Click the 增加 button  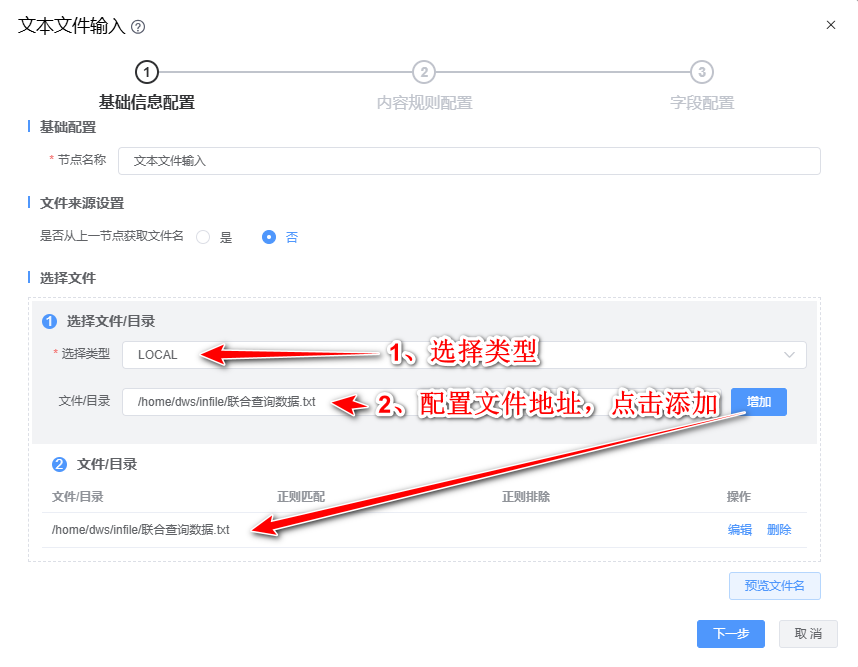[759, 402]
